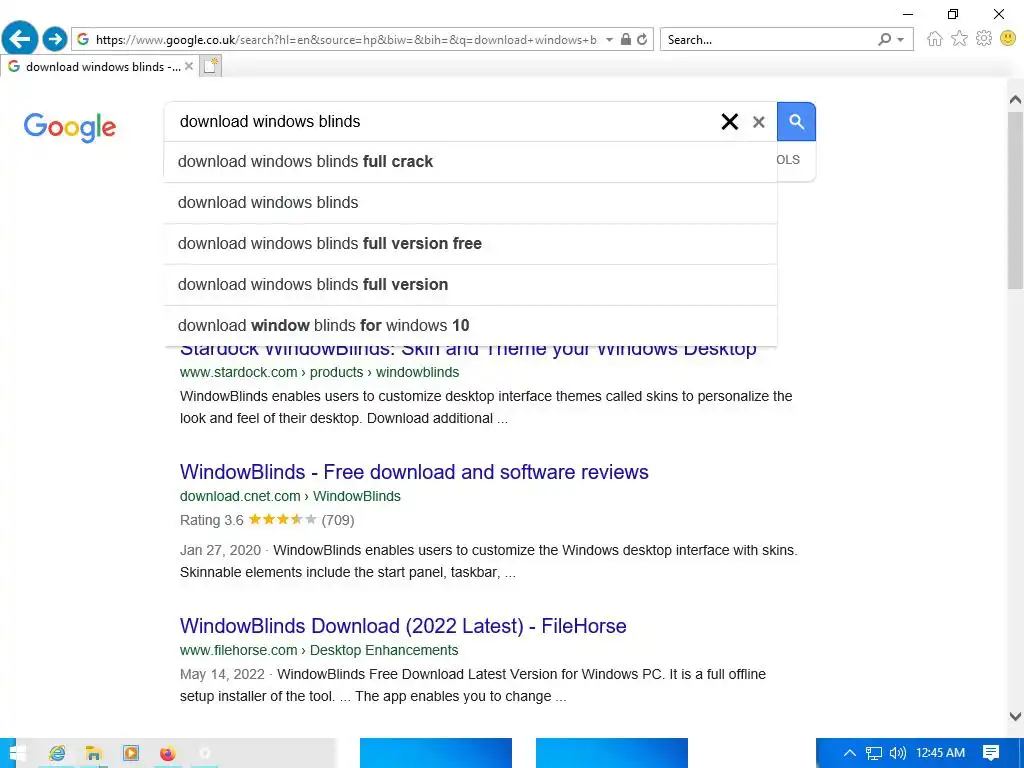Click the magnifier icon in browser search box
The image size is (1024, 768).
pyautogui.click(x=884, y=39)
